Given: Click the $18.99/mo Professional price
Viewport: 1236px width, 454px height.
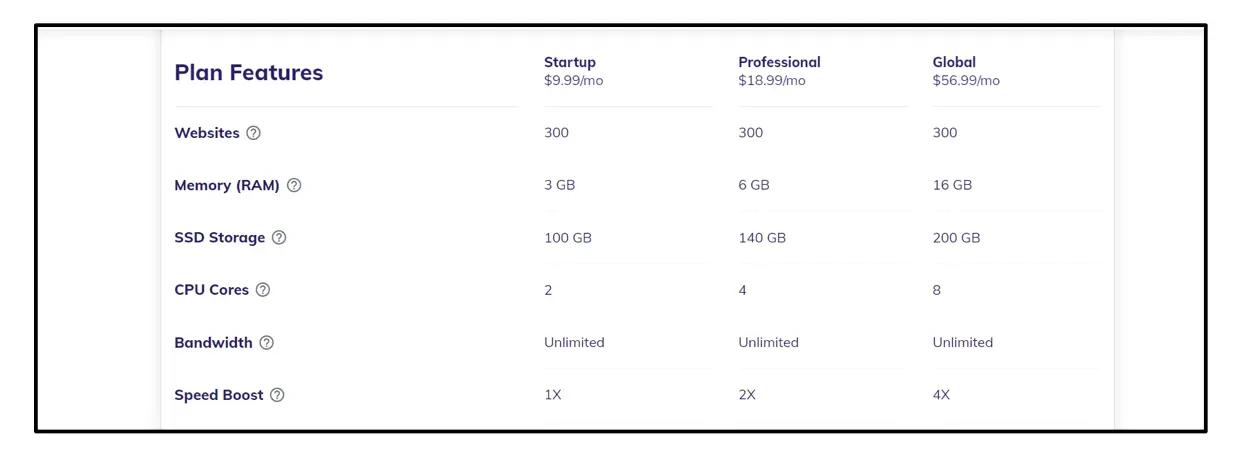Looking at the screenshot, I should coord(771,80).
